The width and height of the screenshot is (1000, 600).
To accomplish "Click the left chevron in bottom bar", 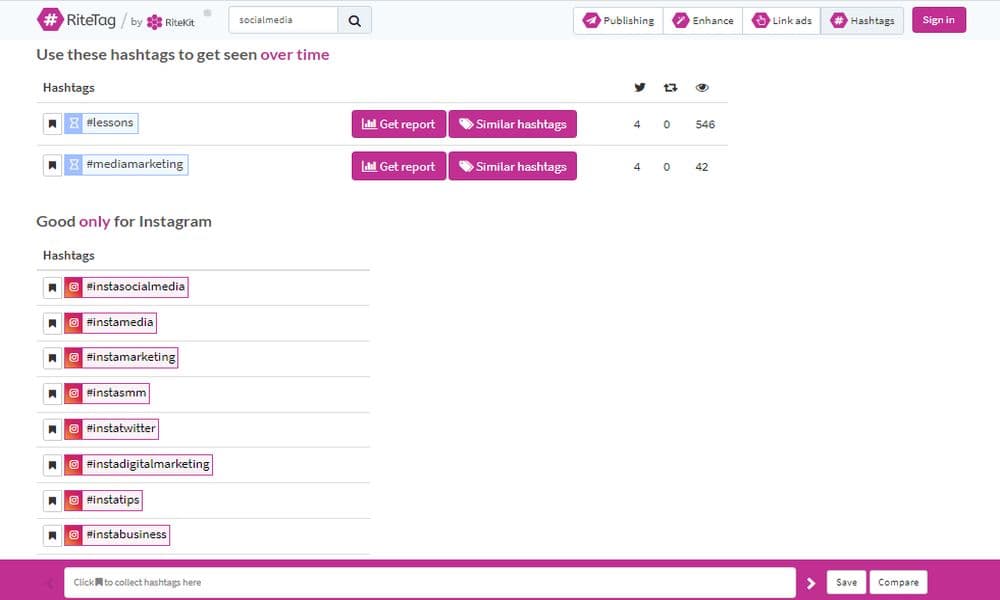I will [x=50, y=583].
